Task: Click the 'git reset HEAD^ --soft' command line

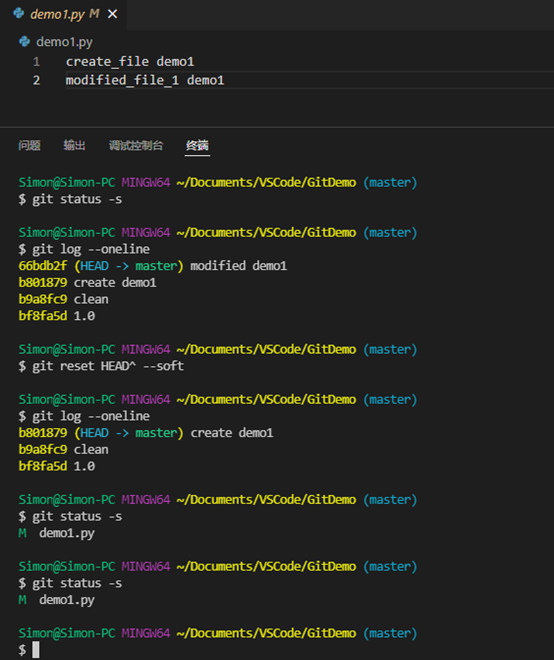Action: (101, 366)
